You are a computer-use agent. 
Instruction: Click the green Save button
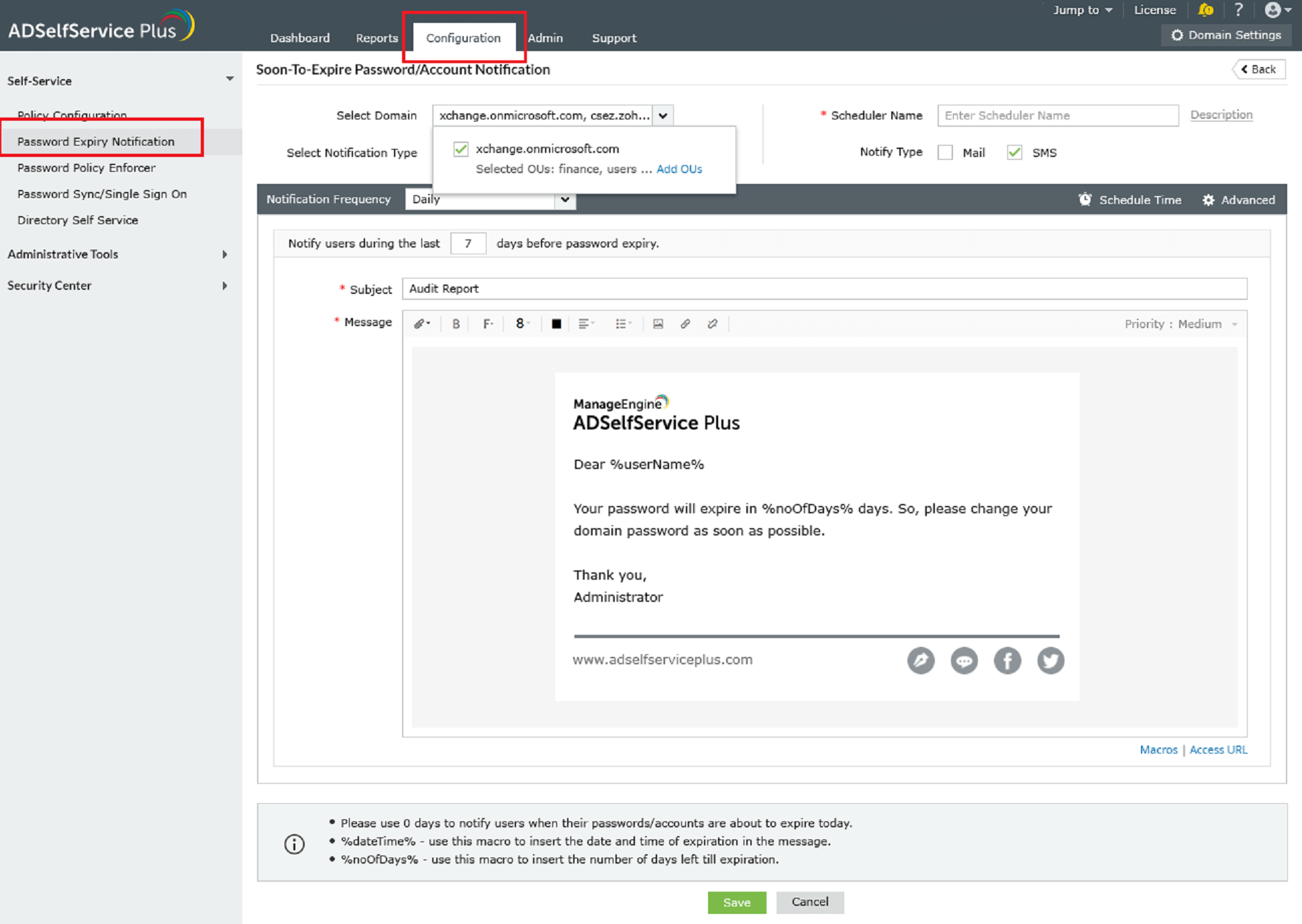click(736, 903)
